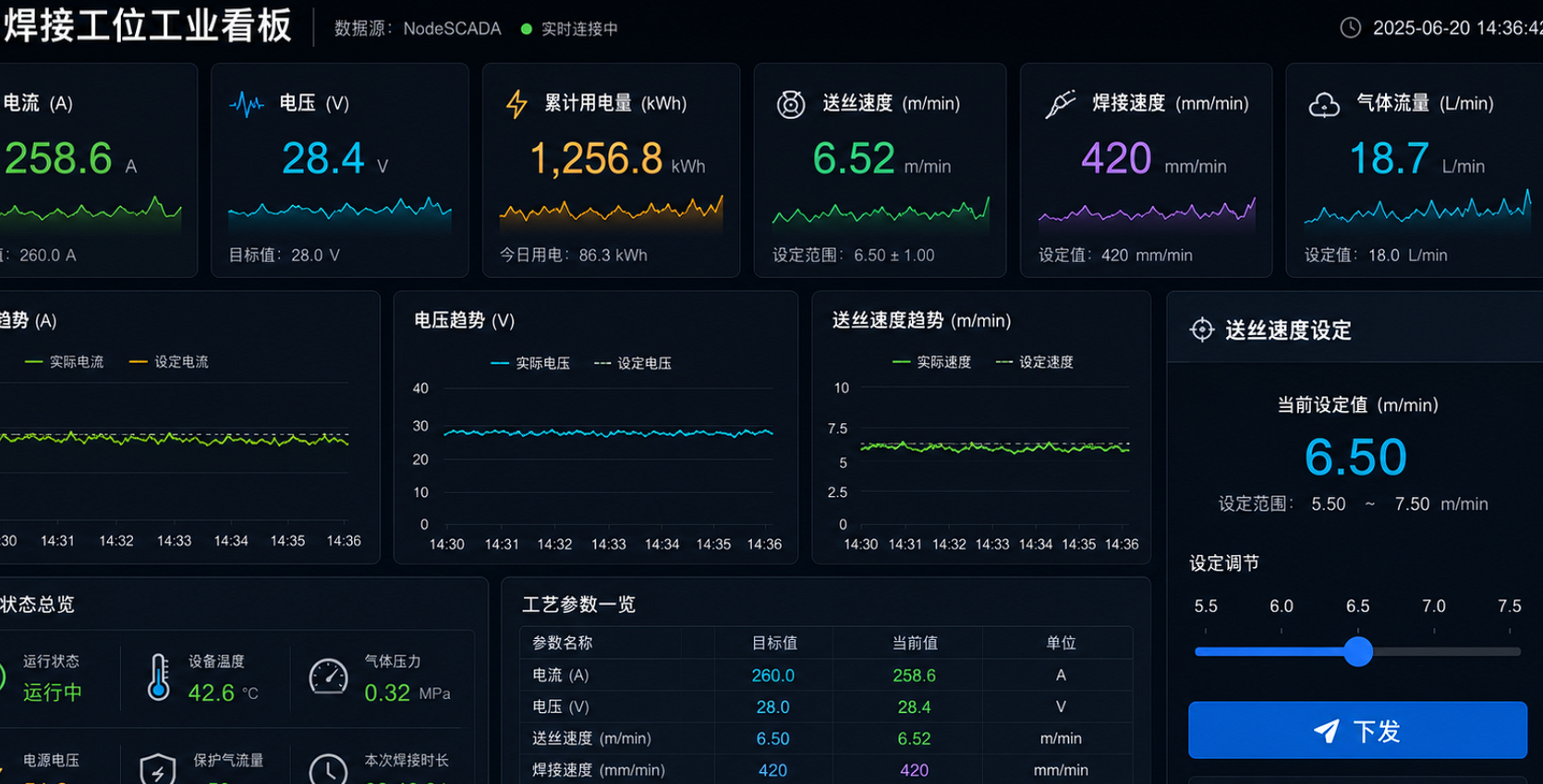Screen dimensions: 1543x784
Task: Click the thermometer icon for 设备温度
Action: coord(159,677)
